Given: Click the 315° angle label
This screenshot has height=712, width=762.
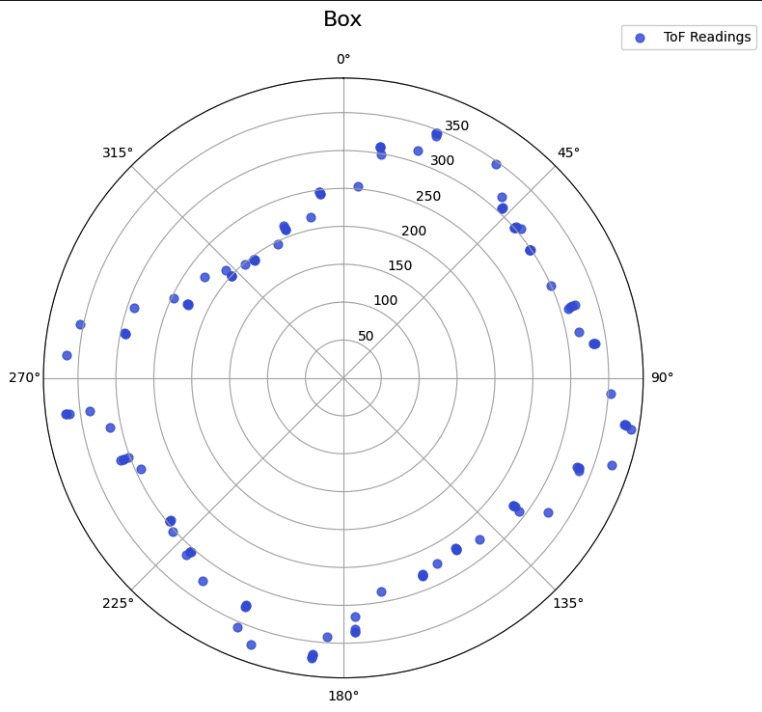Looking at the screenshot, I should click(x=118, y=153).
